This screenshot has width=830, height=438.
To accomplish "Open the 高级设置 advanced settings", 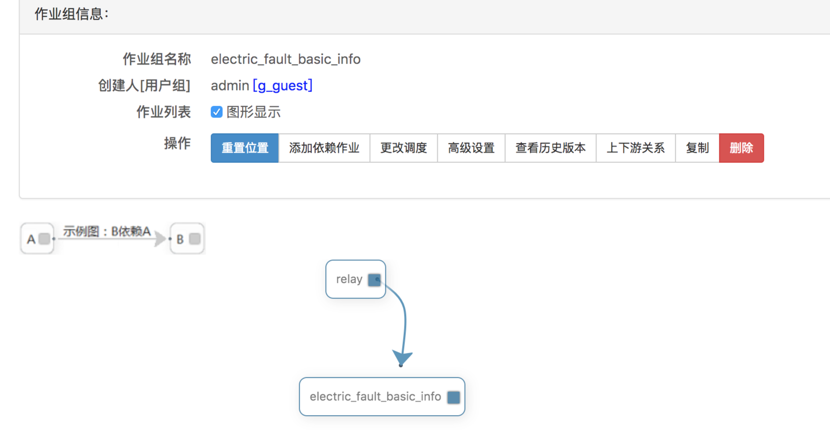I will click(x=471, y=148).
